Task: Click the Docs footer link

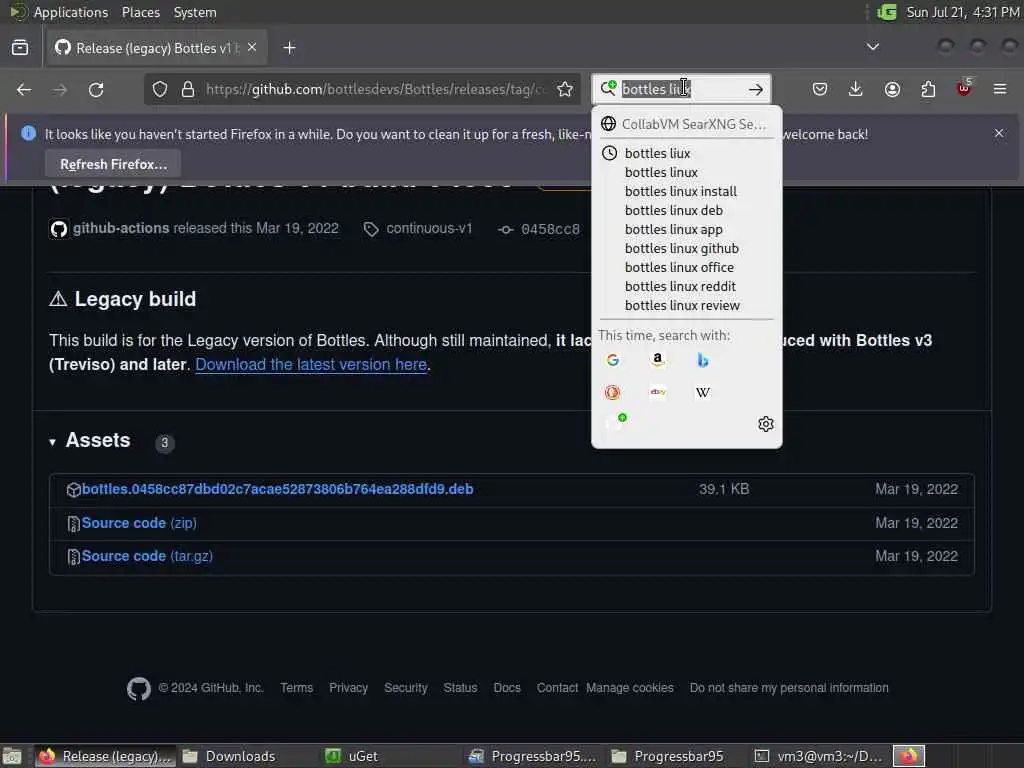Action: [507, 688]
